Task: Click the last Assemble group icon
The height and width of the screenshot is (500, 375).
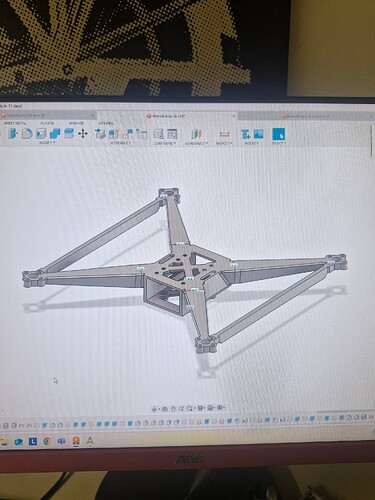Action: click(142, 134)
